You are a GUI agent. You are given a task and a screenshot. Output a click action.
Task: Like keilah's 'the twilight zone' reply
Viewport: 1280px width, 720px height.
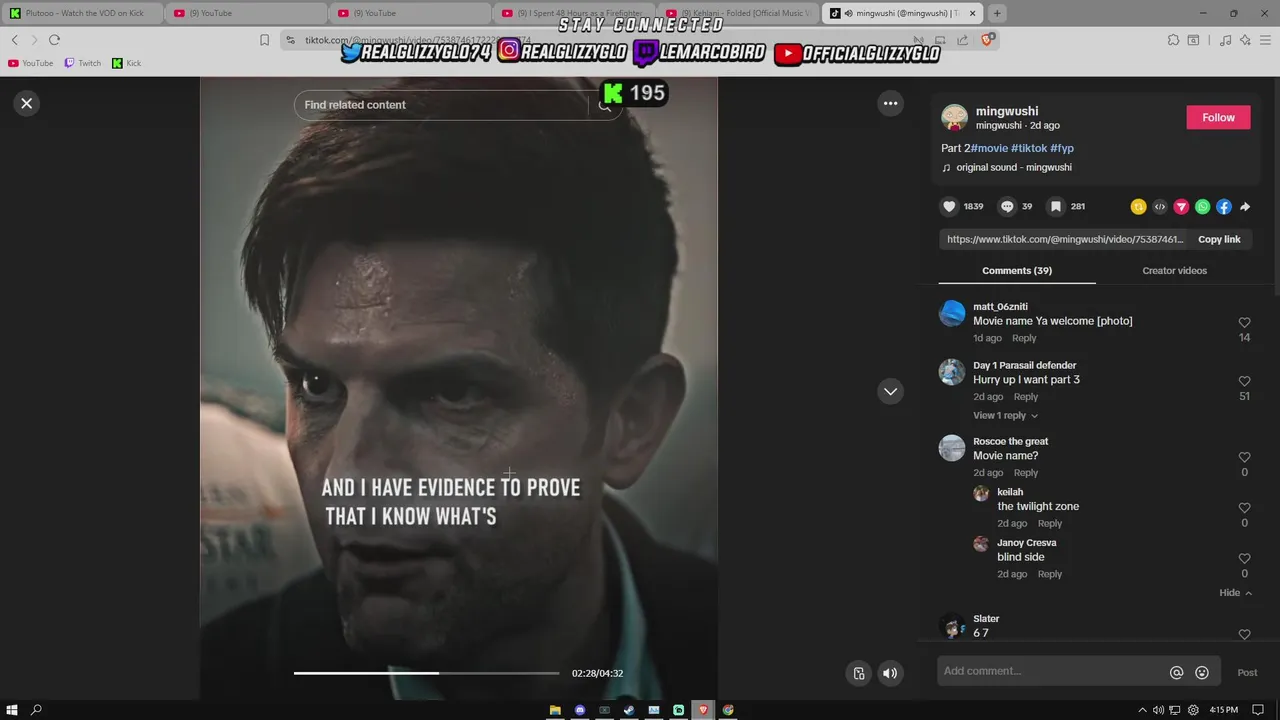[1245, 508]
